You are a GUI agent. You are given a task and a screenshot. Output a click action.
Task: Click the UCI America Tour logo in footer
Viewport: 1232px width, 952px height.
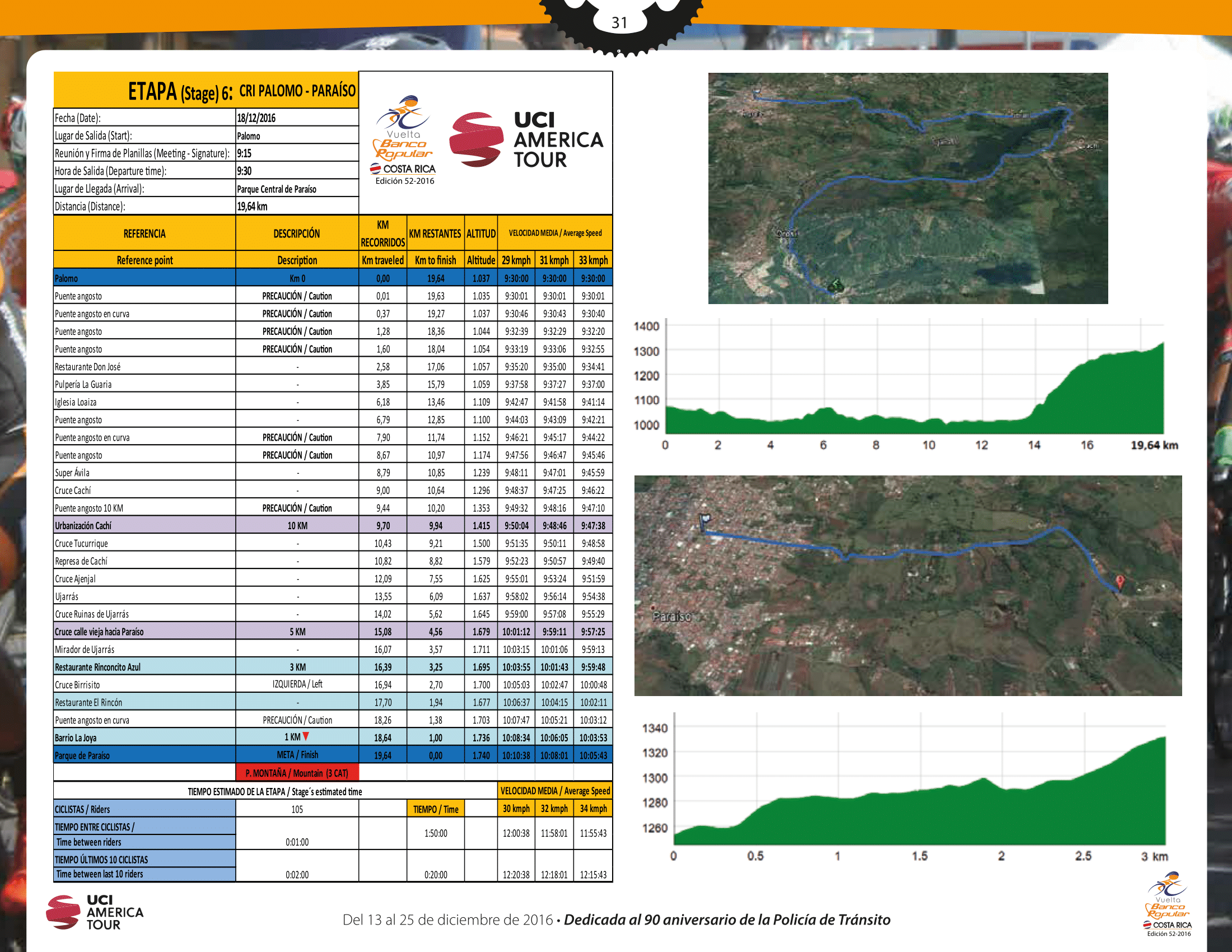tap(95, 912)
